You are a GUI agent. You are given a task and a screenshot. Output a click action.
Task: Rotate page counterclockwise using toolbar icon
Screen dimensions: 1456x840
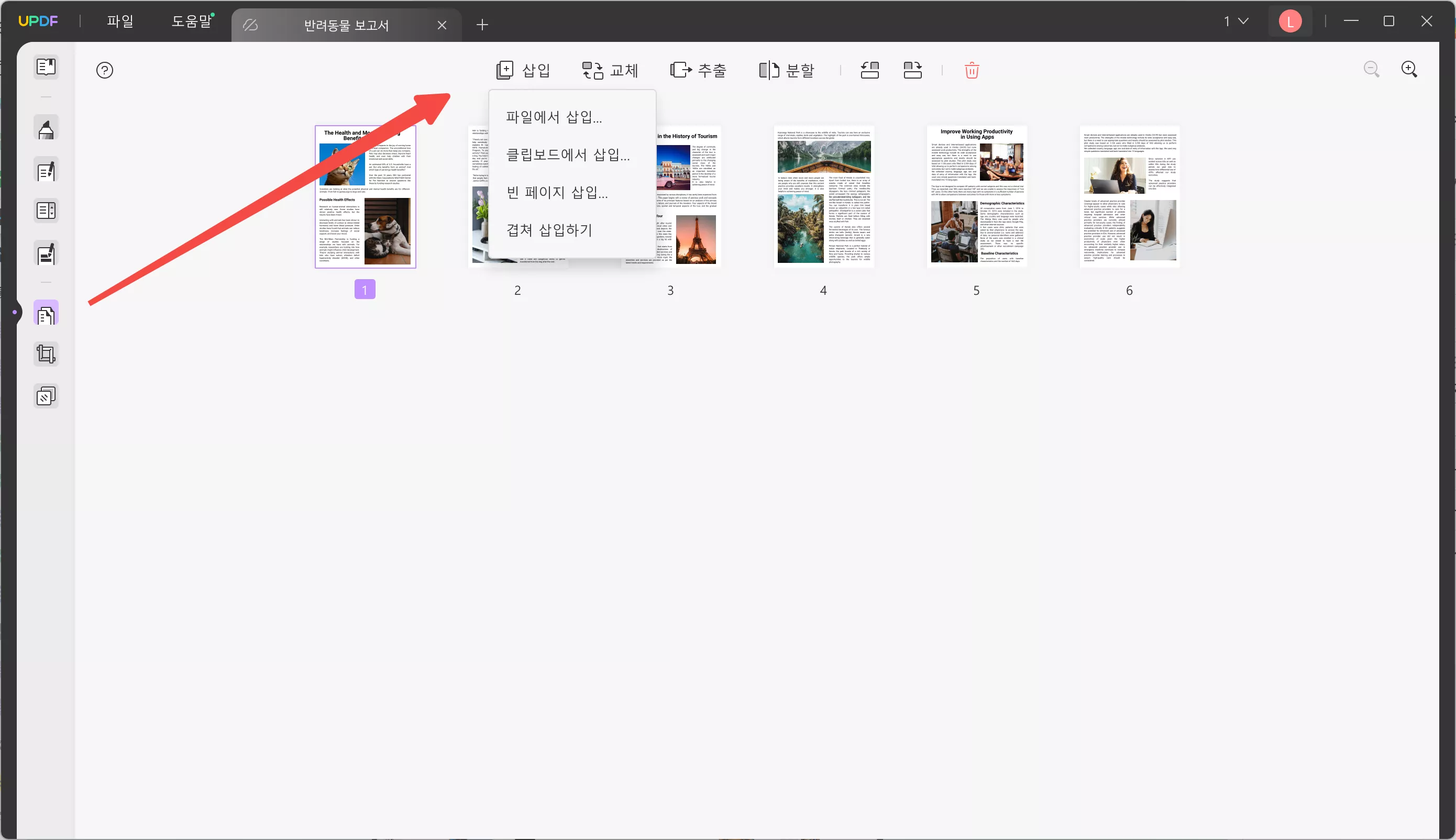(x=869, y=70)
